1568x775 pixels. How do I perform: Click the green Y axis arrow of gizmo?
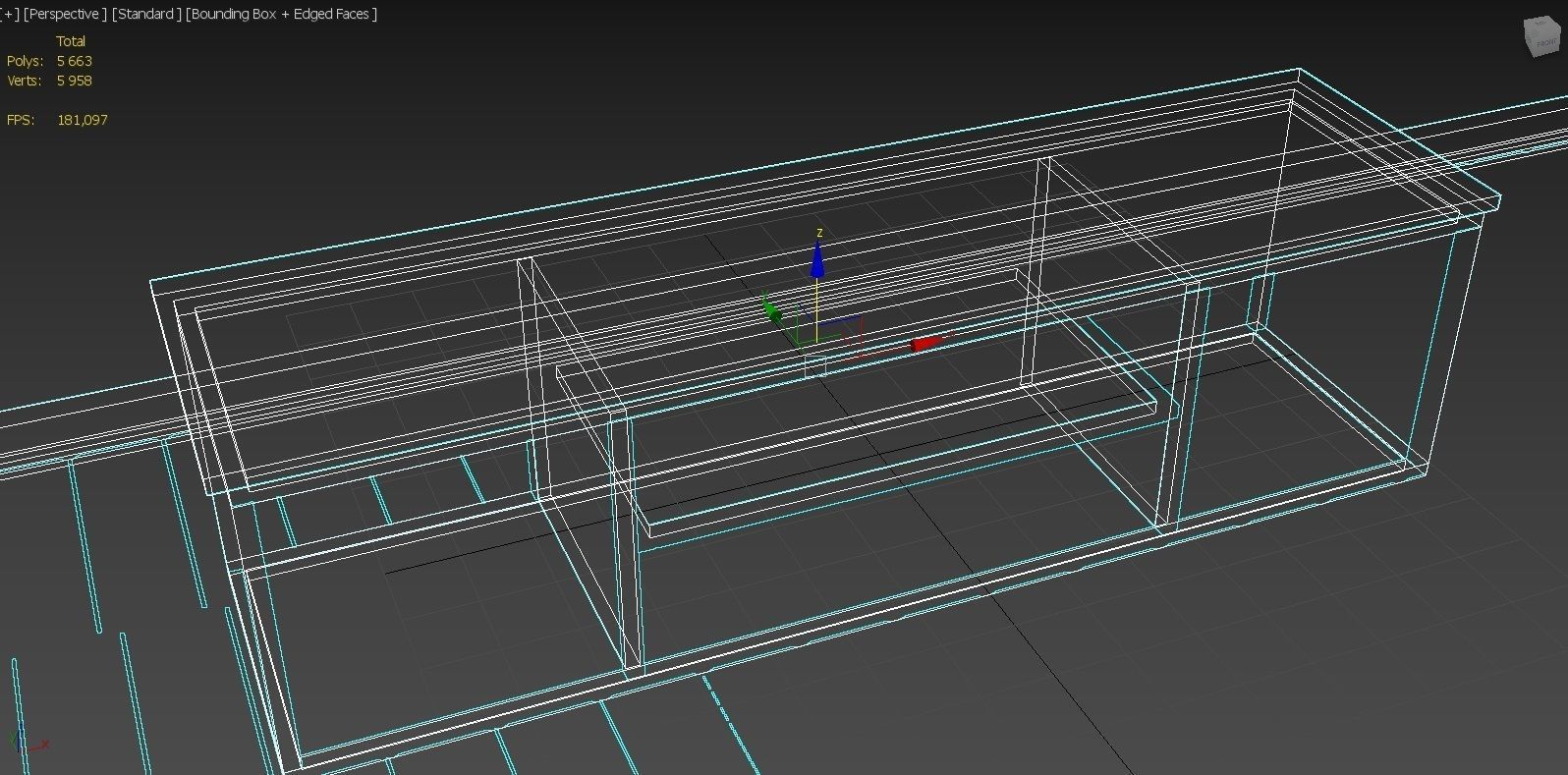tap(772, 311)
